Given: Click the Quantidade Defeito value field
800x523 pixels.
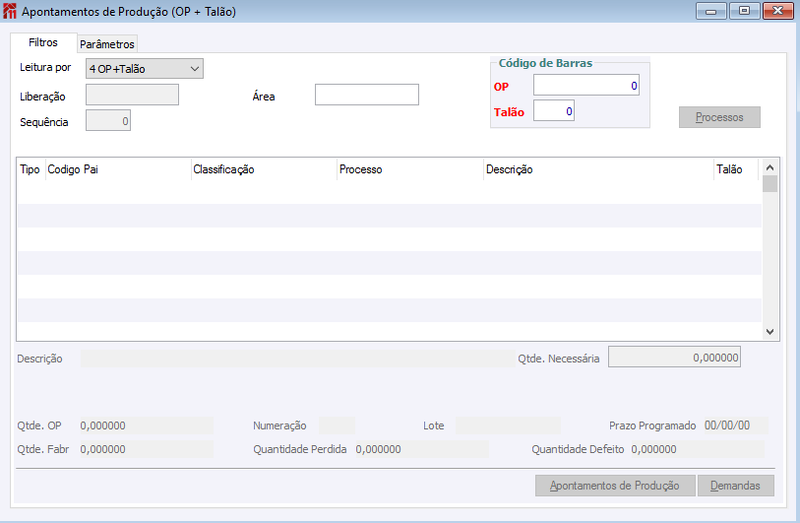Looking at the screenshot, I should point(697,450).
